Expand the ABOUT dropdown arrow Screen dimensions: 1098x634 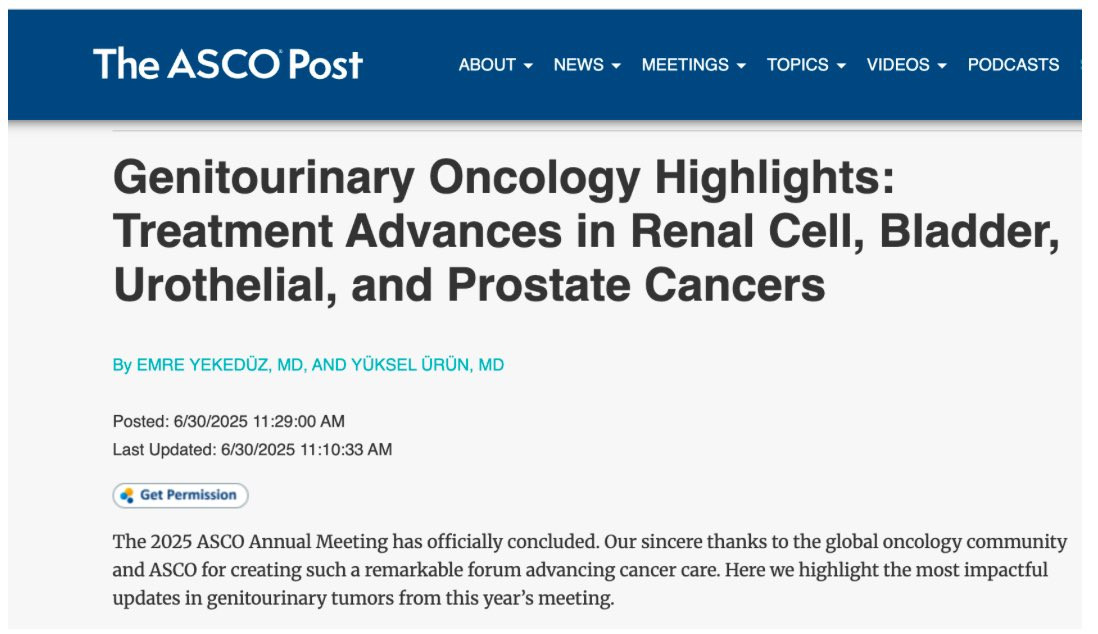tap(528, 66)
